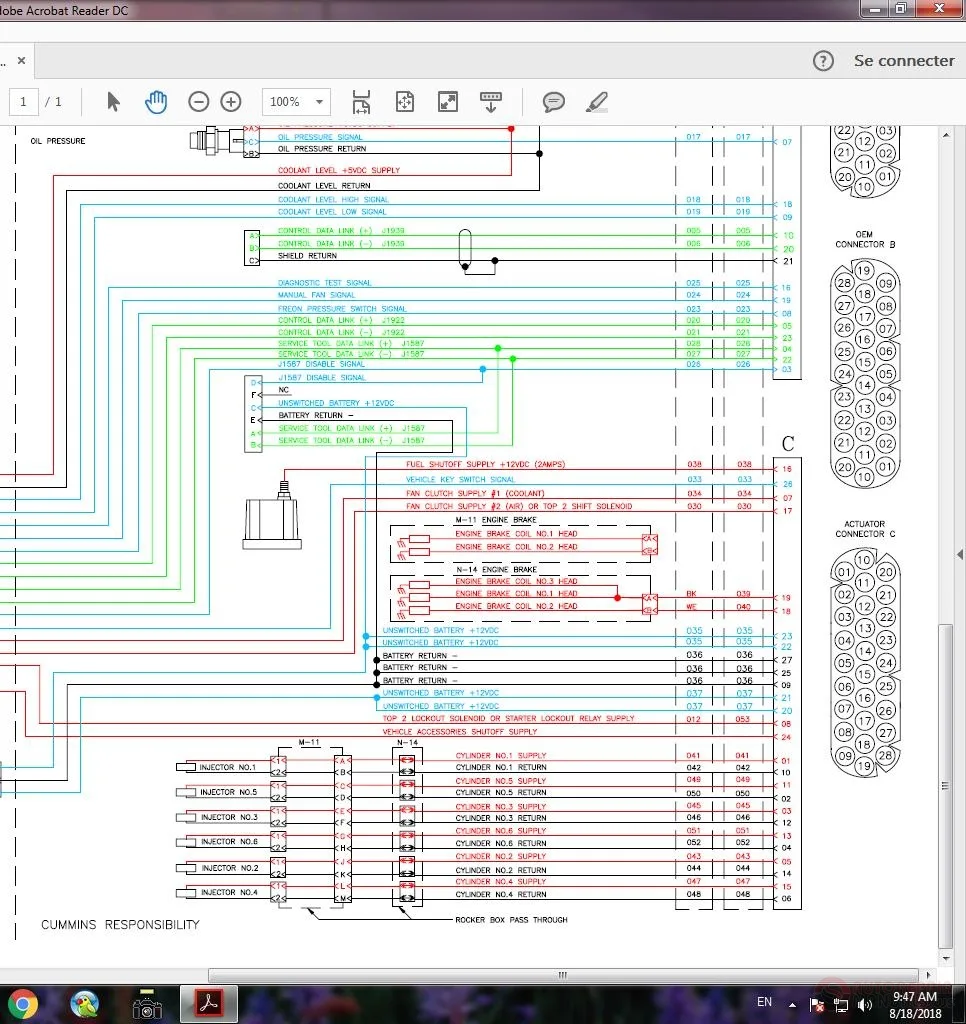Screen dimensions: 966x1024
Task: Click 'ROCKER BOX PASS THROUGH' label
Action: 511,920
